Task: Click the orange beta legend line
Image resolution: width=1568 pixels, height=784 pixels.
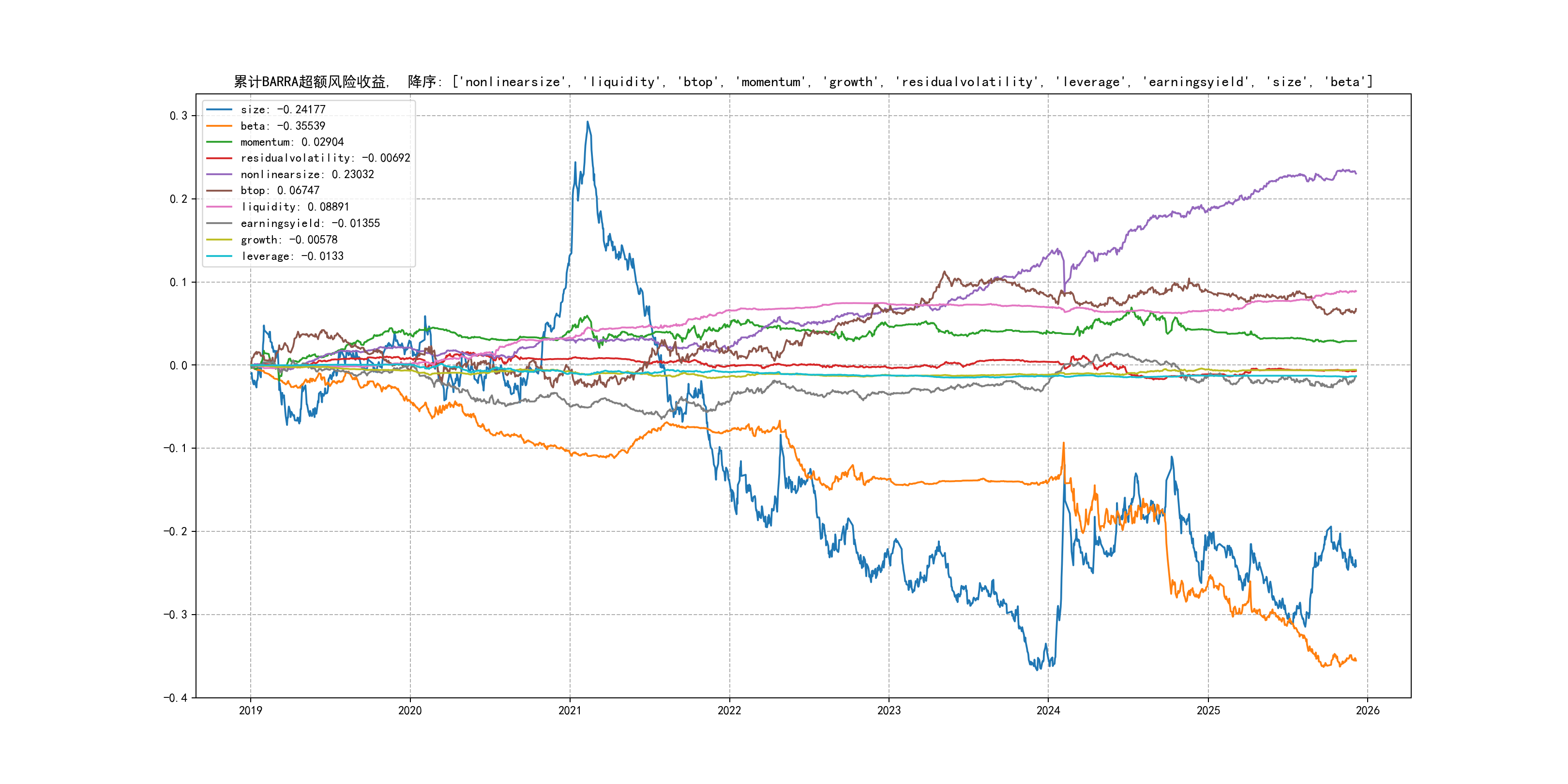Action: tap(219, 126)
